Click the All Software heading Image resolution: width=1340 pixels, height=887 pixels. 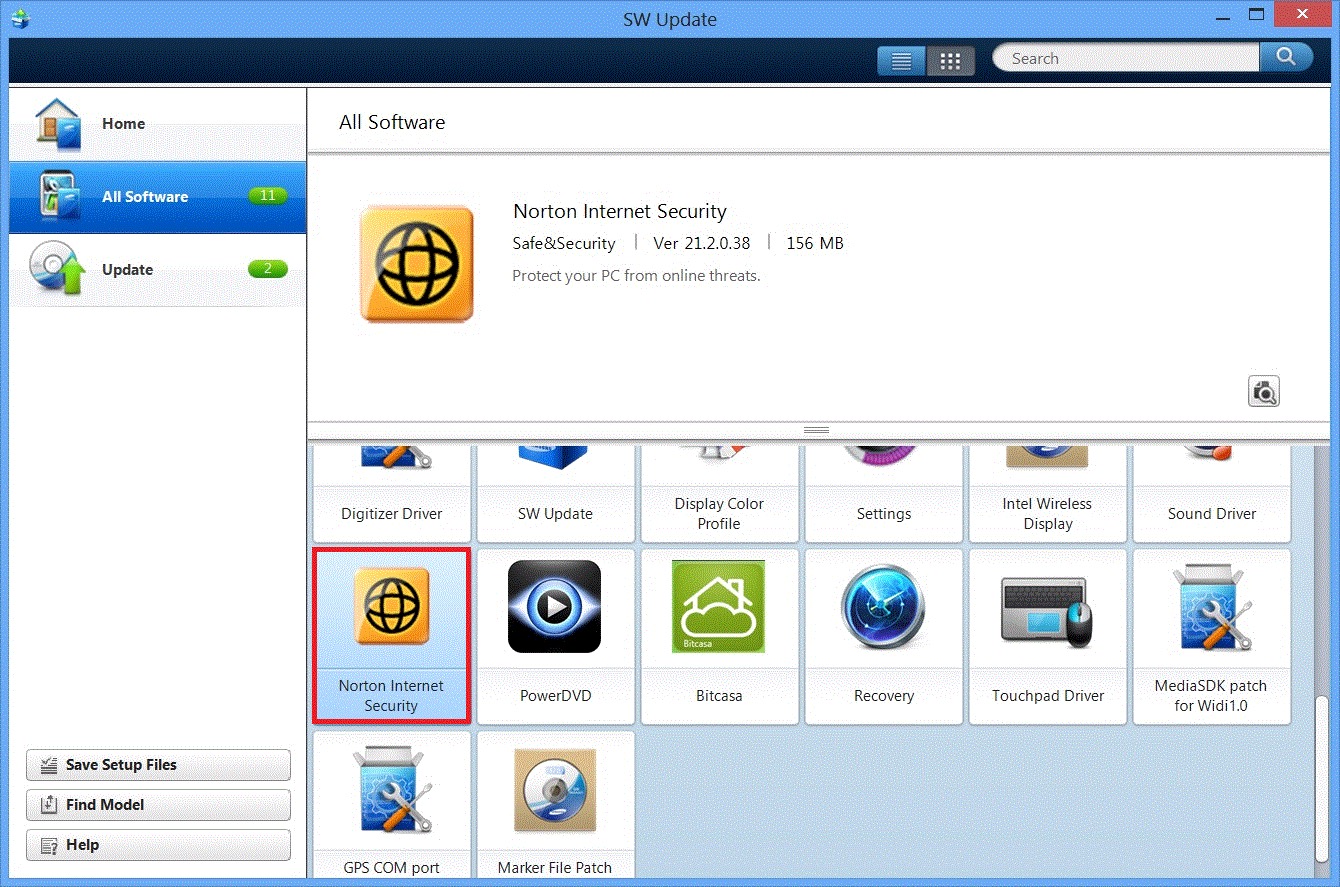tap(392, 122)
